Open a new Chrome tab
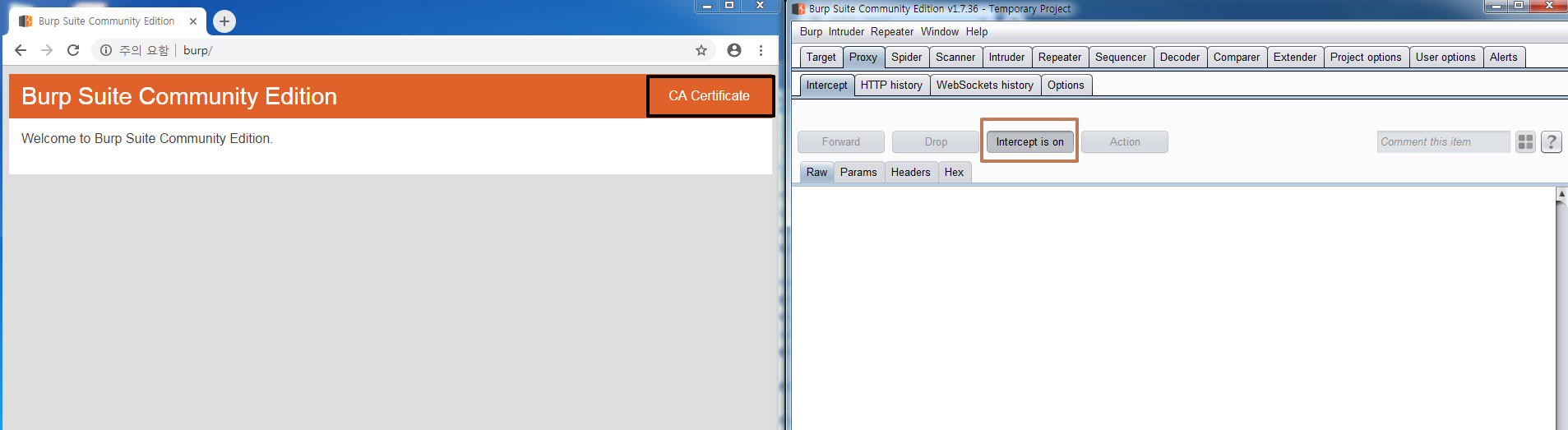The width and height of the screenshot is (1568, 430). click(x=224, y=21)
